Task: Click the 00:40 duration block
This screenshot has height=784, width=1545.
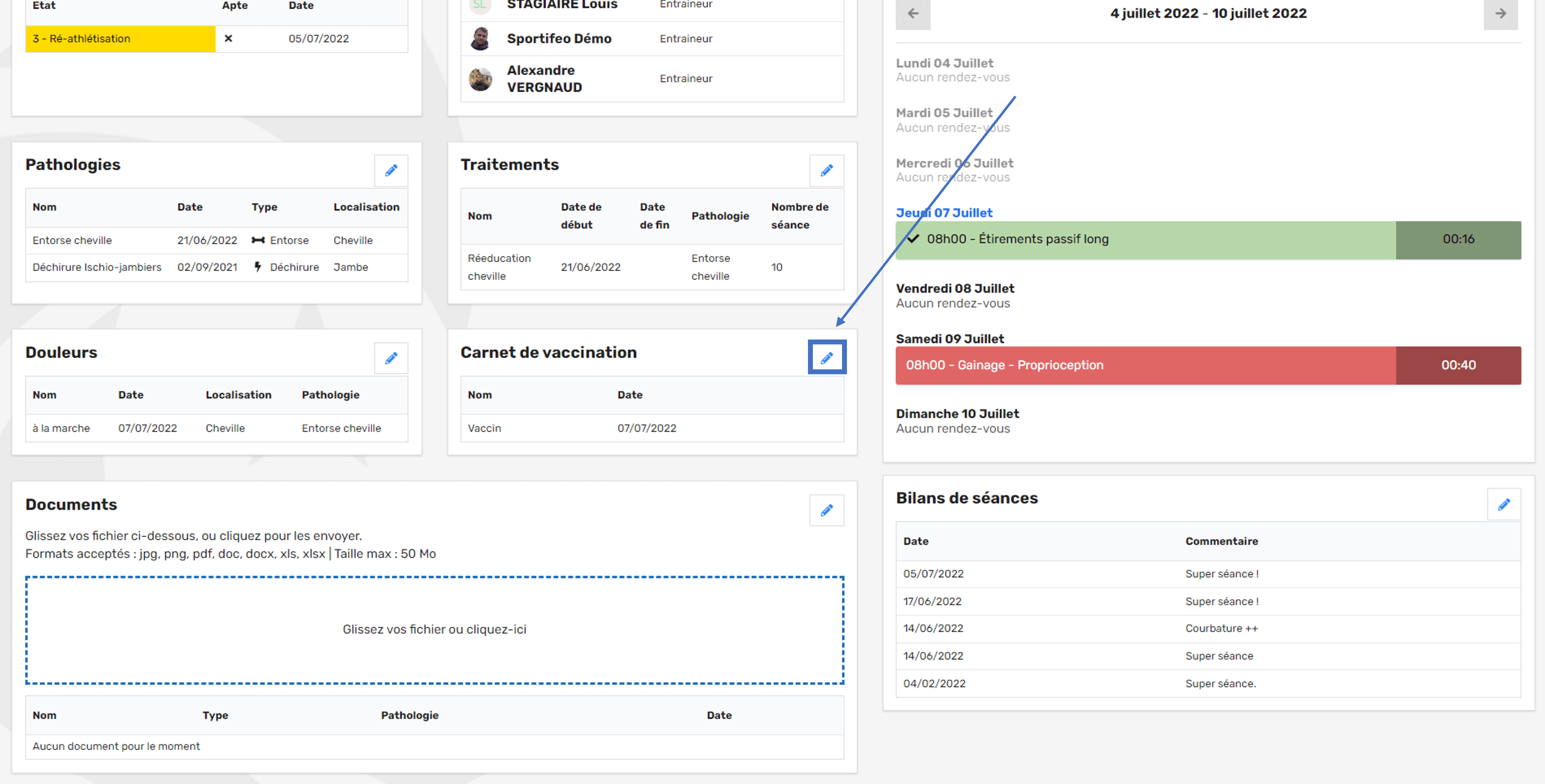Action: pyautogui.click(x=1458, y=365)
